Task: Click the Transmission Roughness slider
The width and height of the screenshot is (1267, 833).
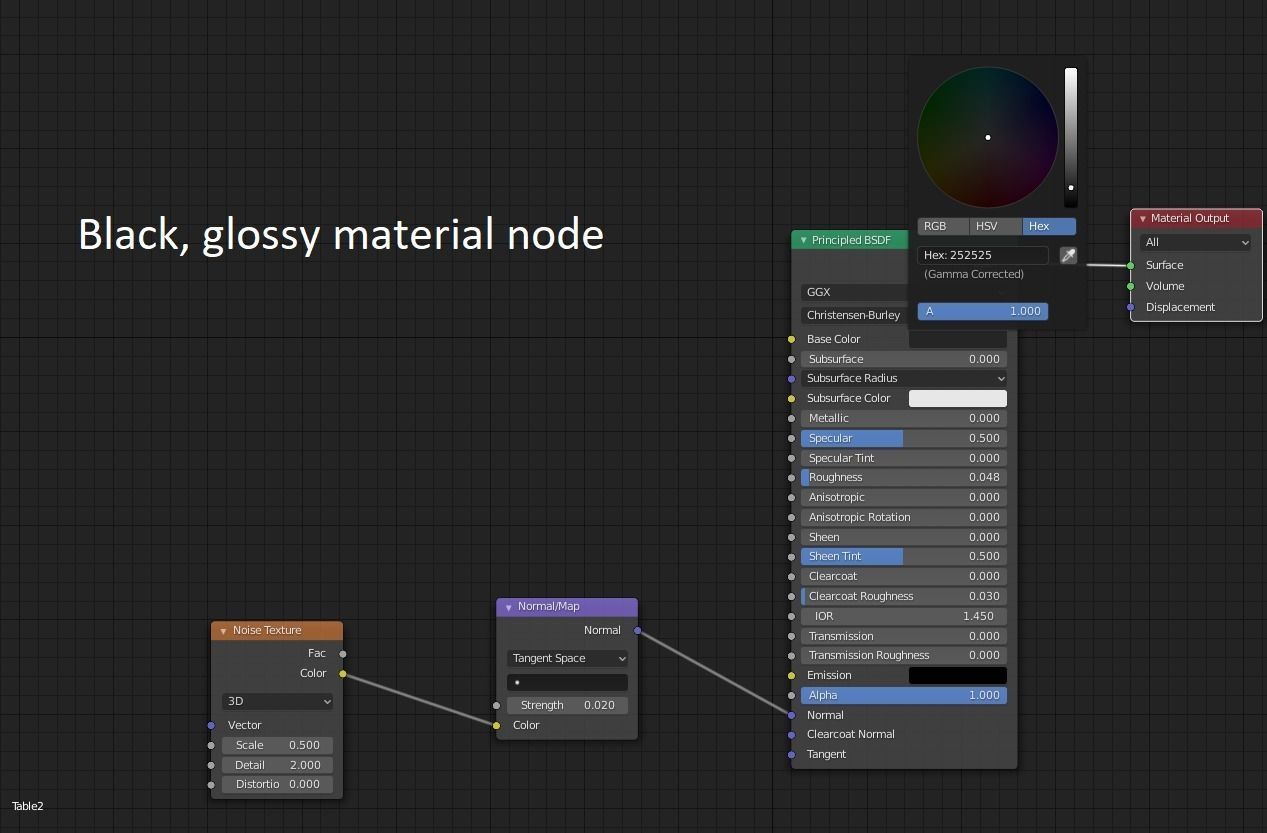Action: coord(904,655)
